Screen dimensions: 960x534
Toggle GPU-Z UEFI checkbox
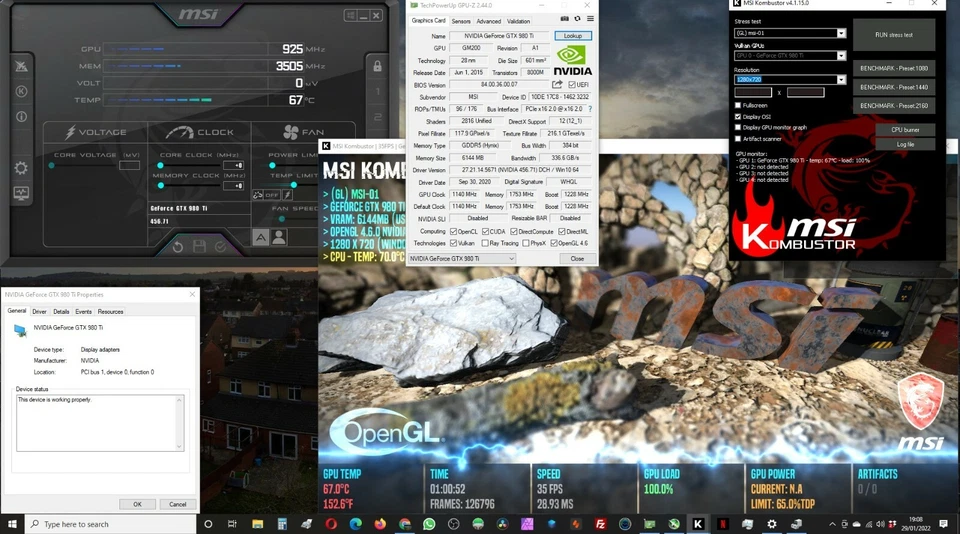pos(572,85)
